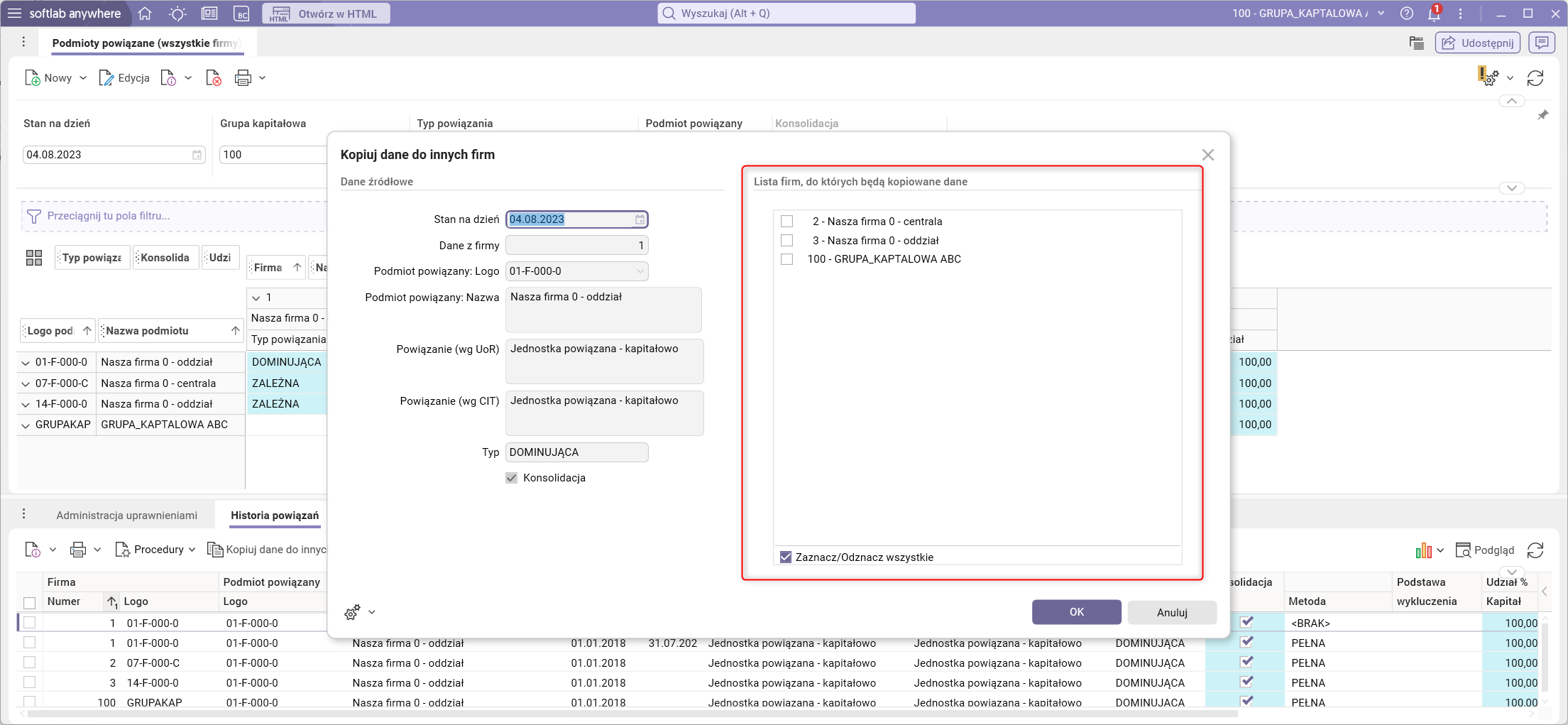Click the Edycja button label
1568x725 pixels.
(x=133, y=78)
